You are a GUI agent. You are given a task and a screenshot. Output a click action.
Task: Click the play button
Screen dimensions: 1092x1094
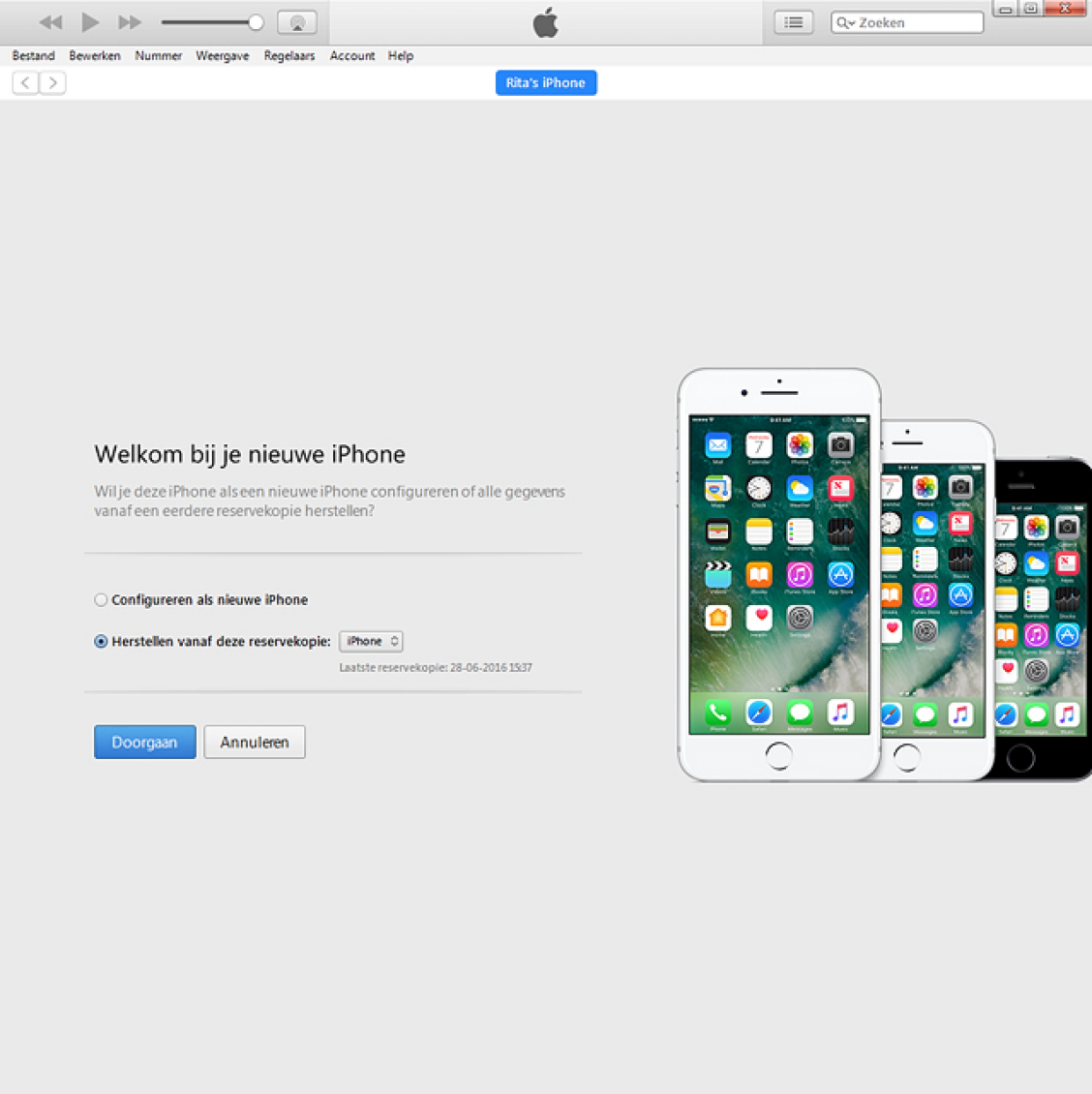pos(89,22)
